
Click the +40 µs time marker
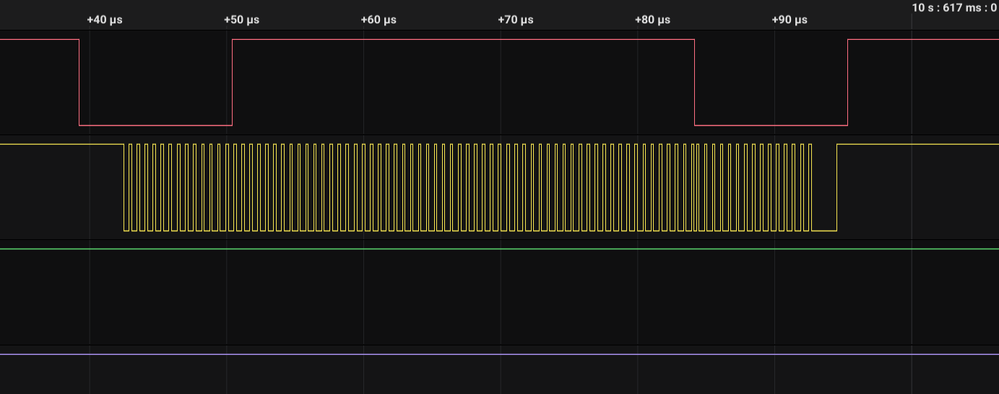point(104,20)
